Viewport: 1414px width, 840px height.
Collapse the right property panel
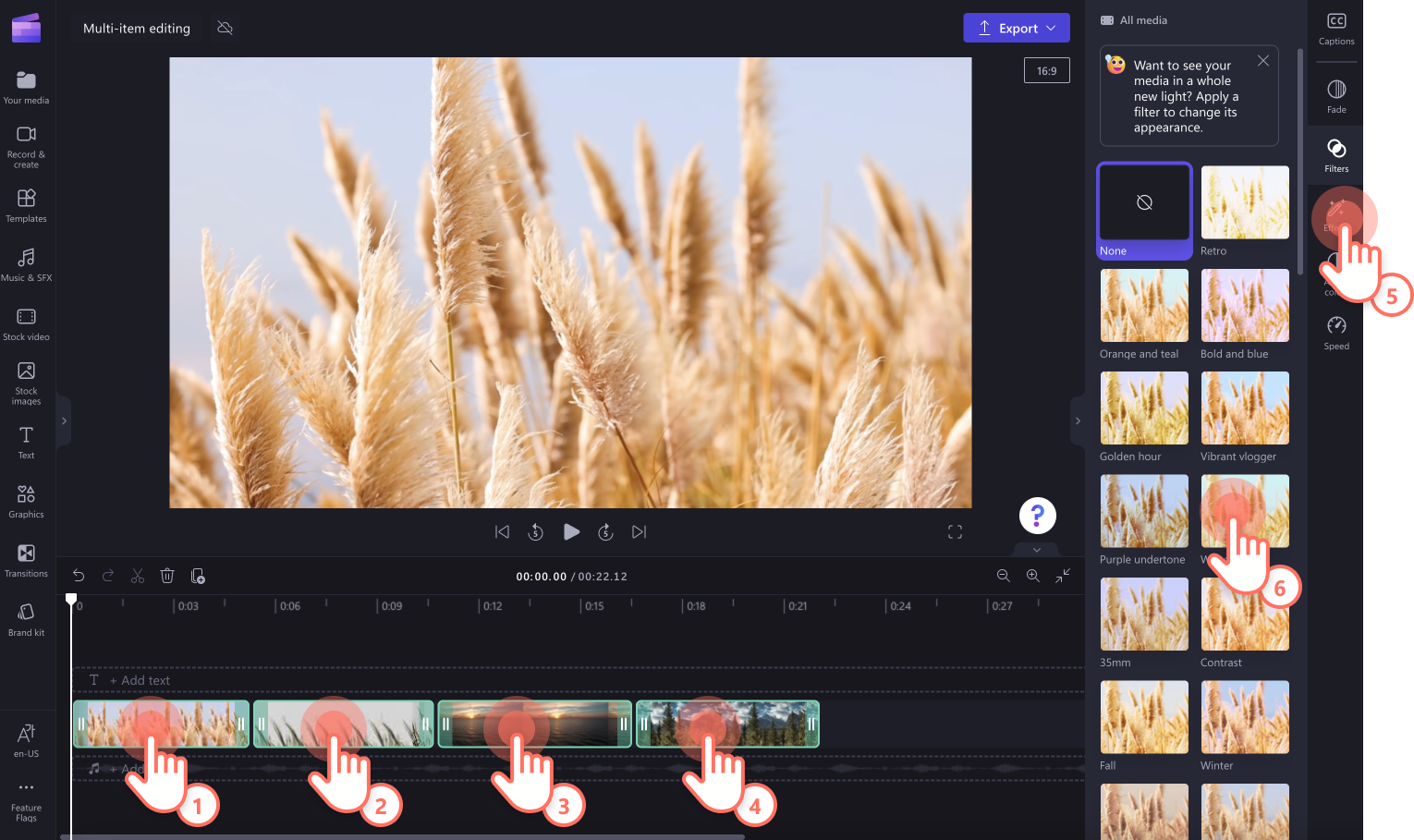click(1078, 420)
